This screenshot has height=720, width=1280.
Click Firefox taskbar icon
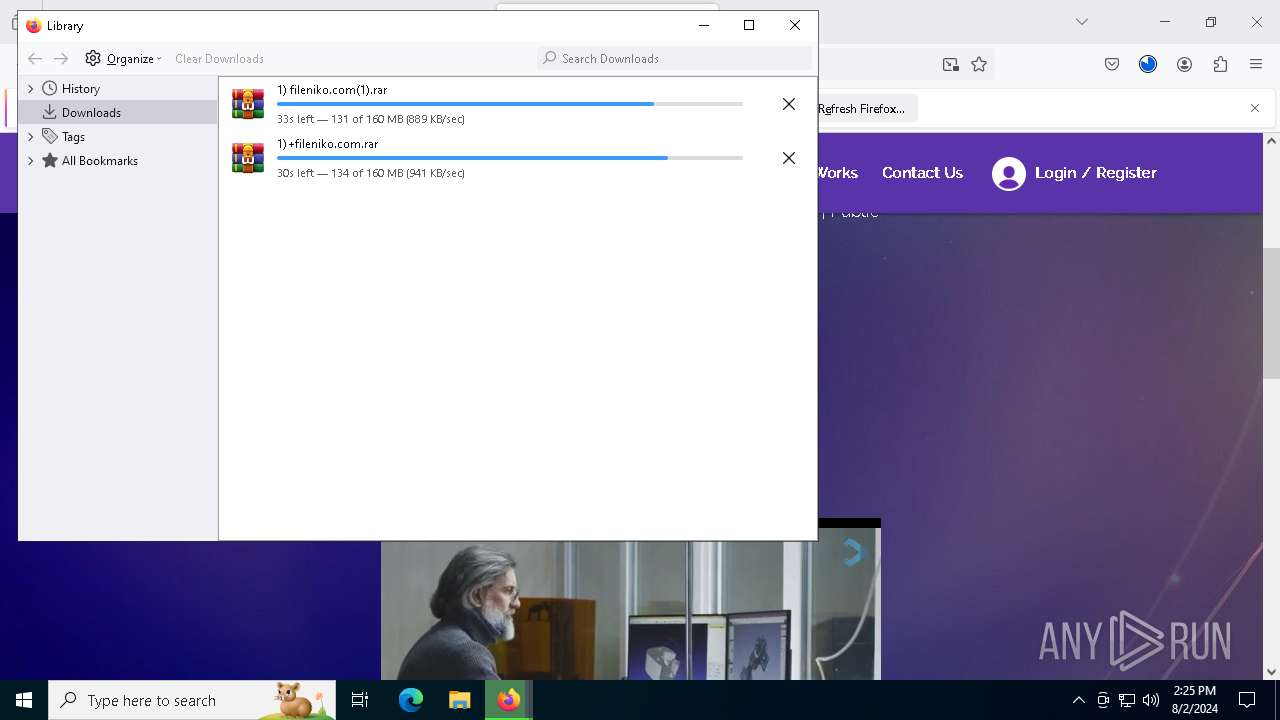point(509,700)
